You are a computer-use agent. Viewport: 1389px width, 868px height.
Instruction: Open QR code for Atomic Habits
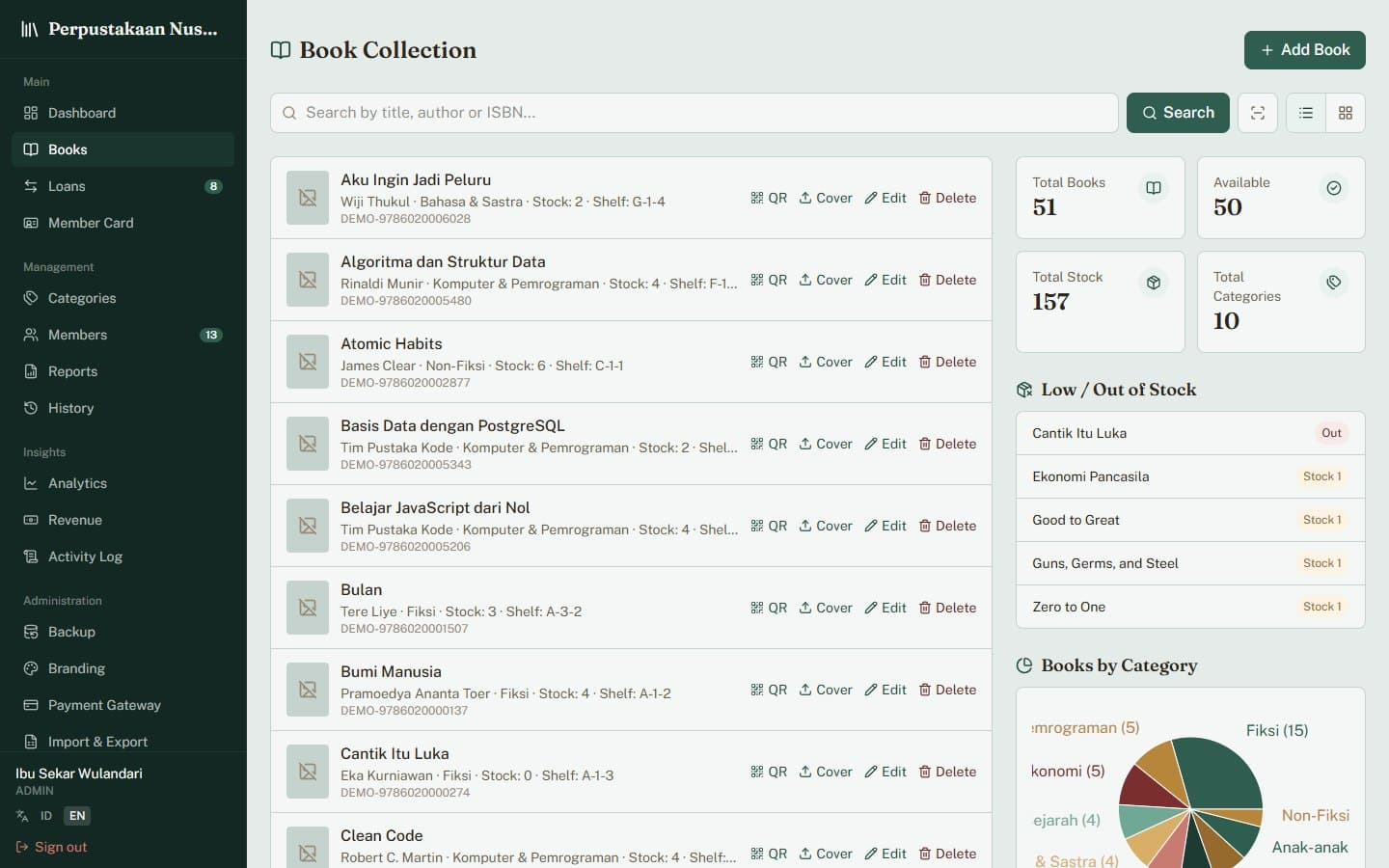click(x=769, y=362)
